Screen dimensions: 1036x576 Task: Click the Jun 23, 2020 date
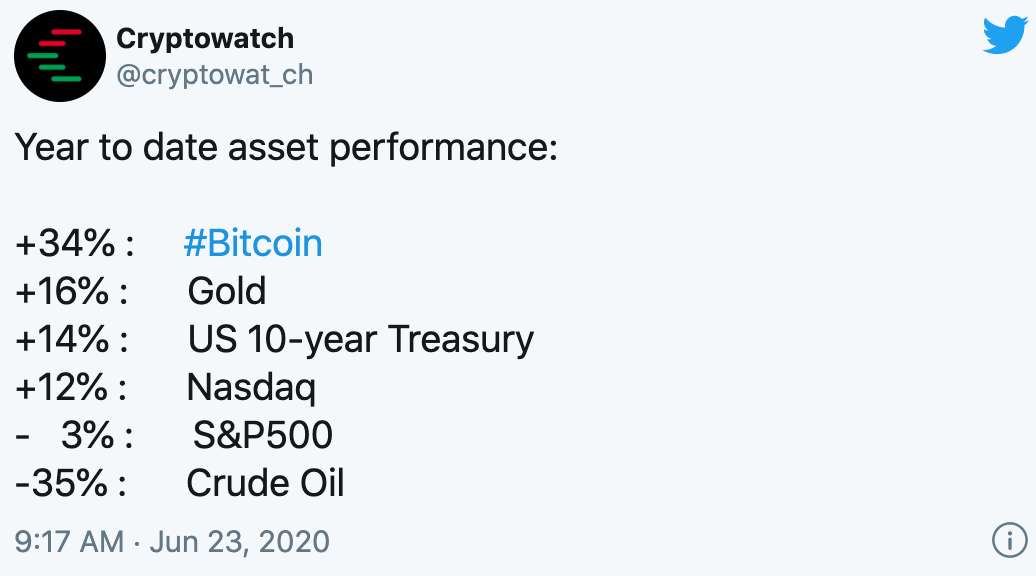point(240,542)
